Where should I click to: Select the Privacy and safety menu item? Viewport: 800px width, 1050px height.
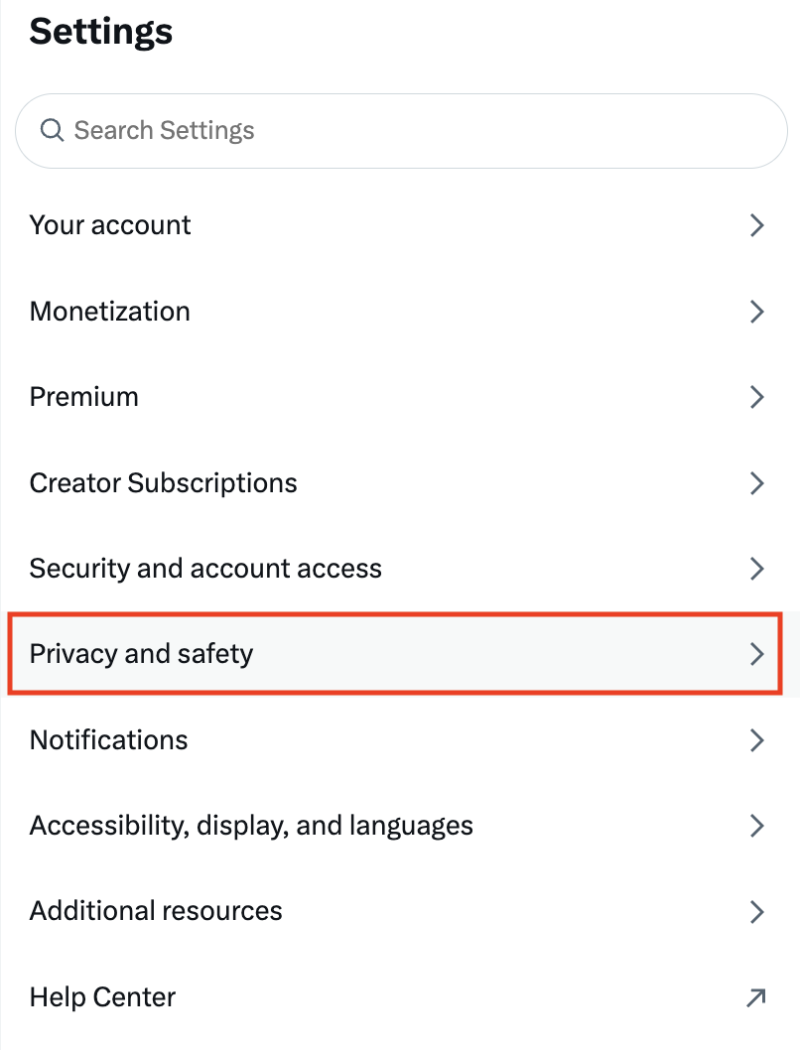tap(395, 654)
